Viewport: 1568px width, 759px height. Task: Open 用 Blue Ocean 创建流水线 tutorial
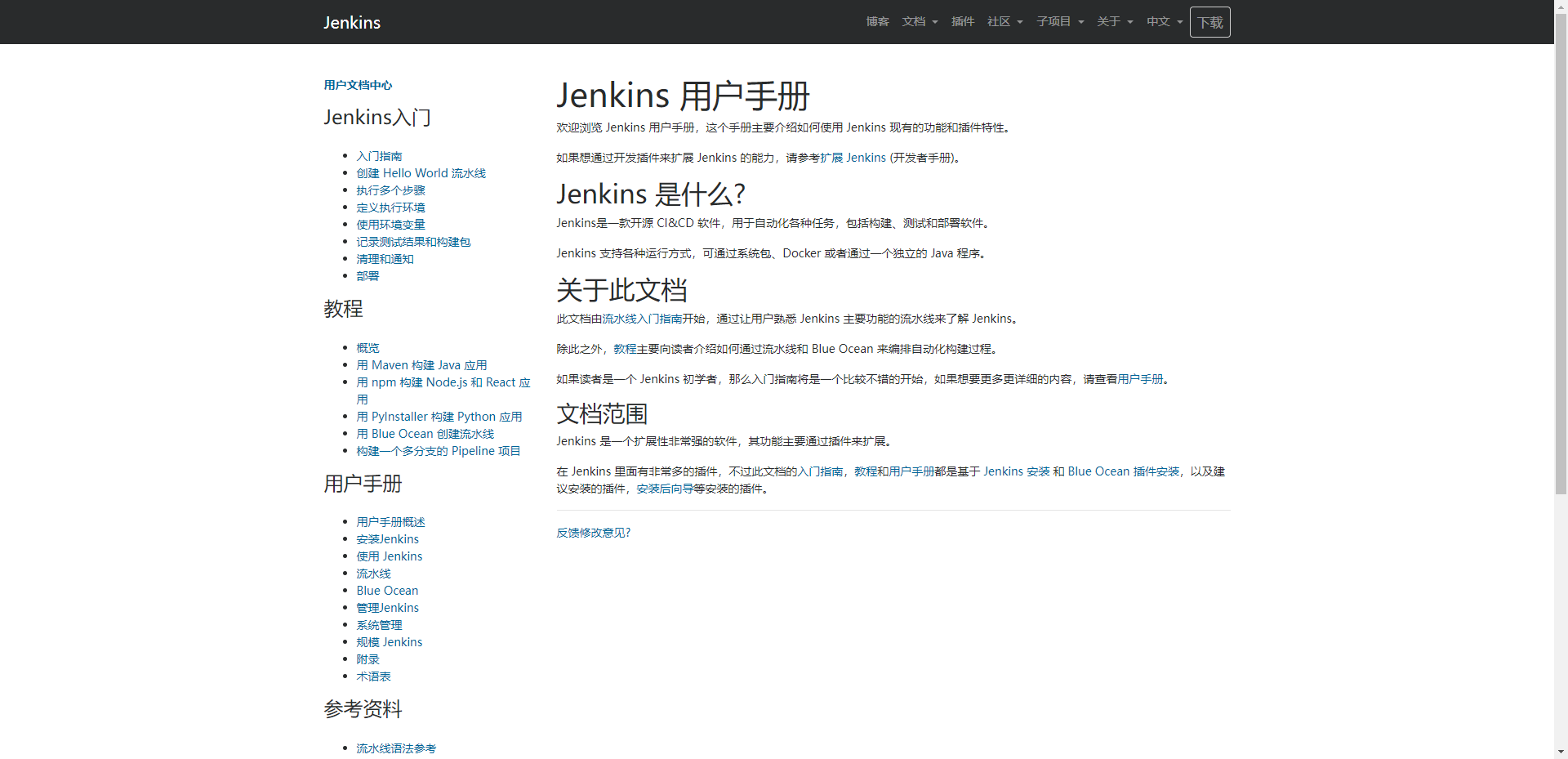pyautogui.click(x=425, y=434)
